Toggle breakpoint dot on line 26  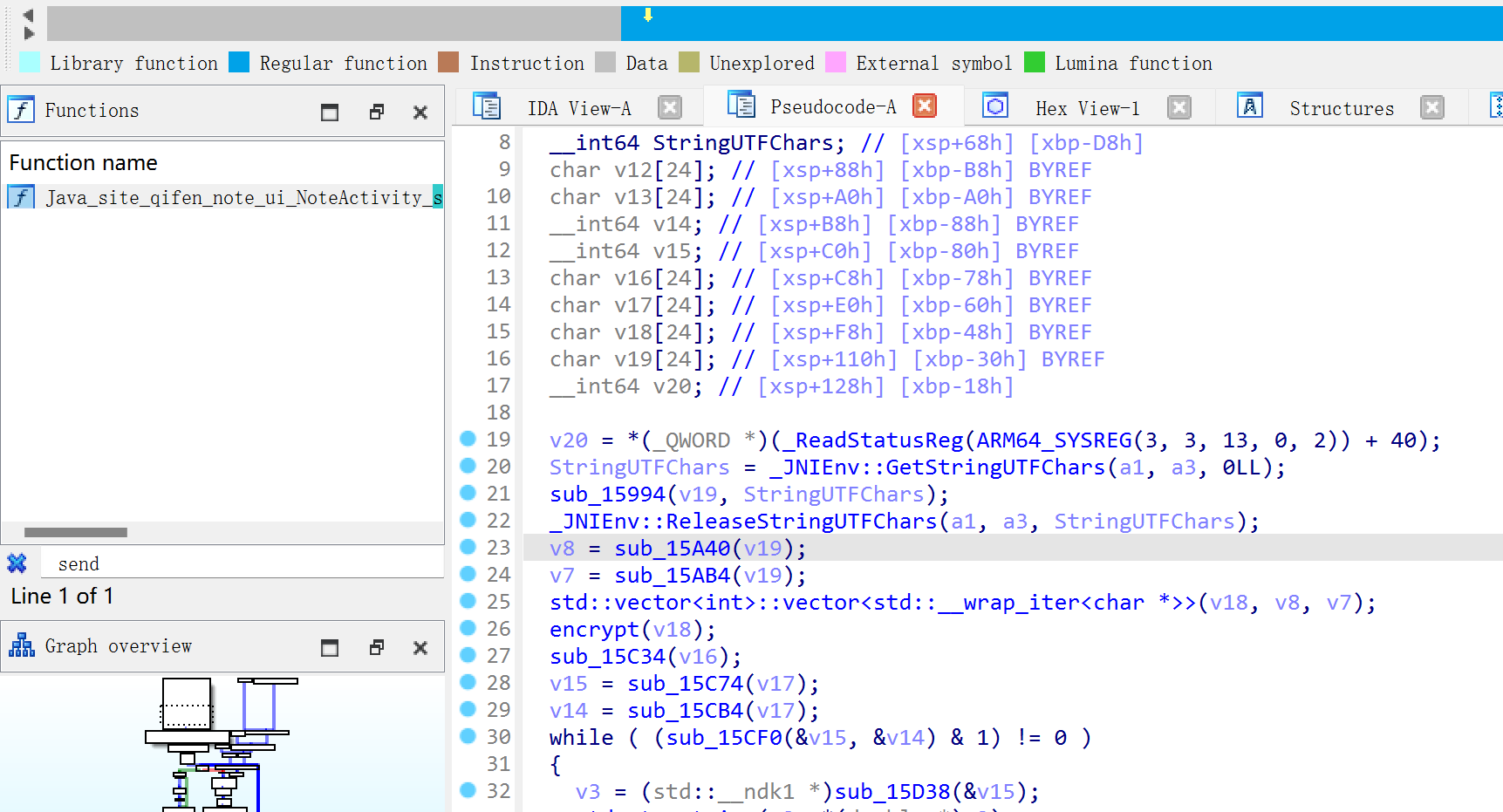click(468, 628)
